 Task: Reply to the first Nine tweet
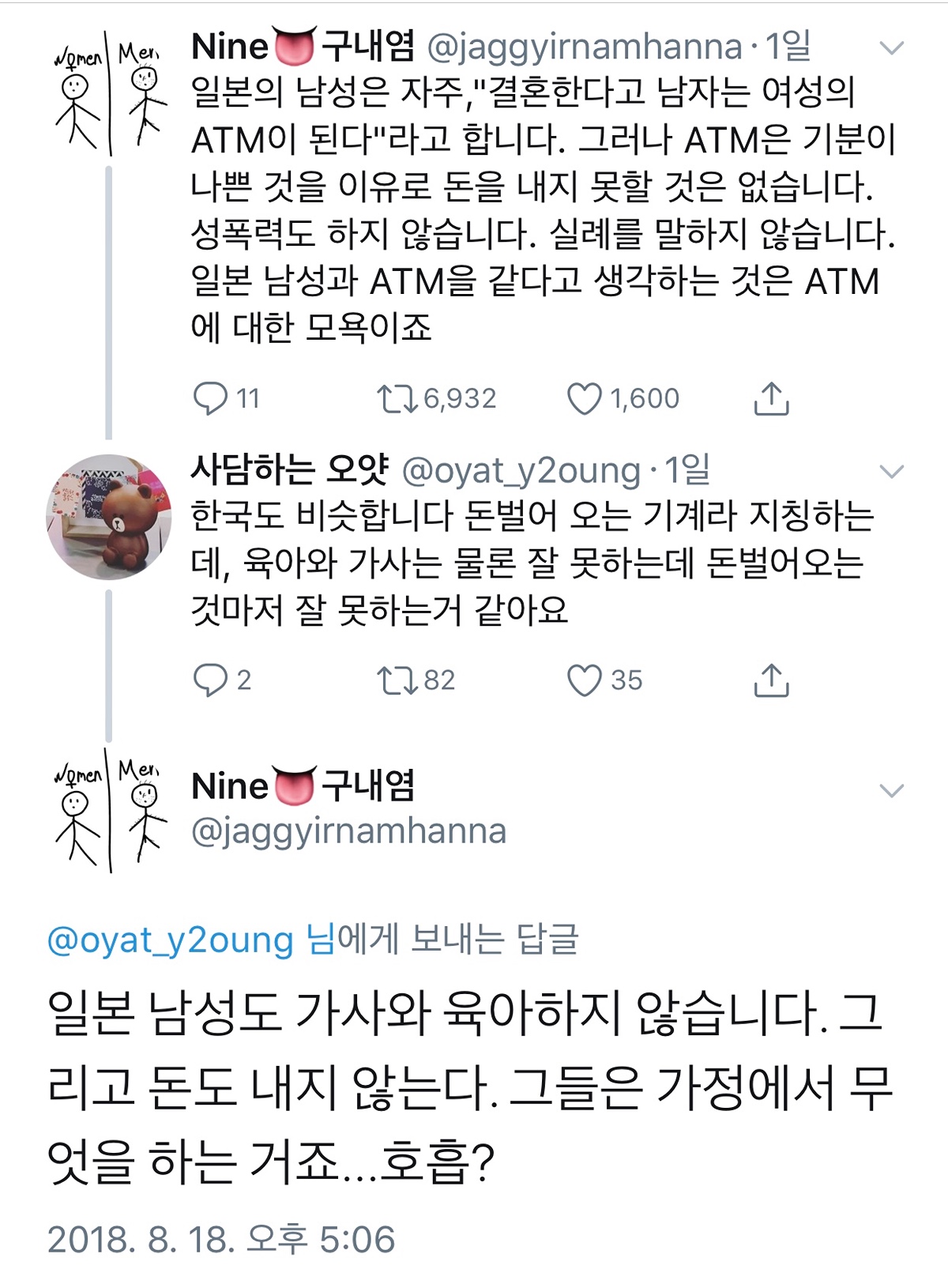point(210,398)
